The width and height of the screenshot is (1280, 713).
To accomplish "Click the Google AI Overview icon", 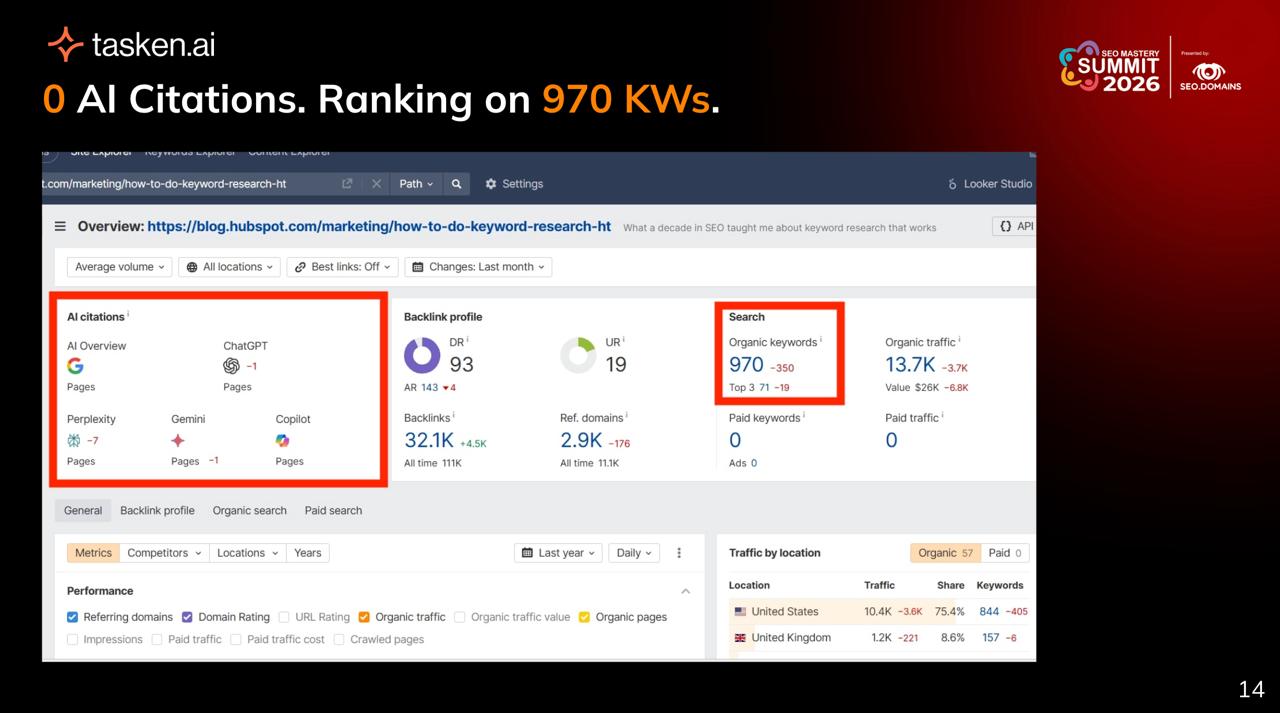I will [x=75, y=366].
